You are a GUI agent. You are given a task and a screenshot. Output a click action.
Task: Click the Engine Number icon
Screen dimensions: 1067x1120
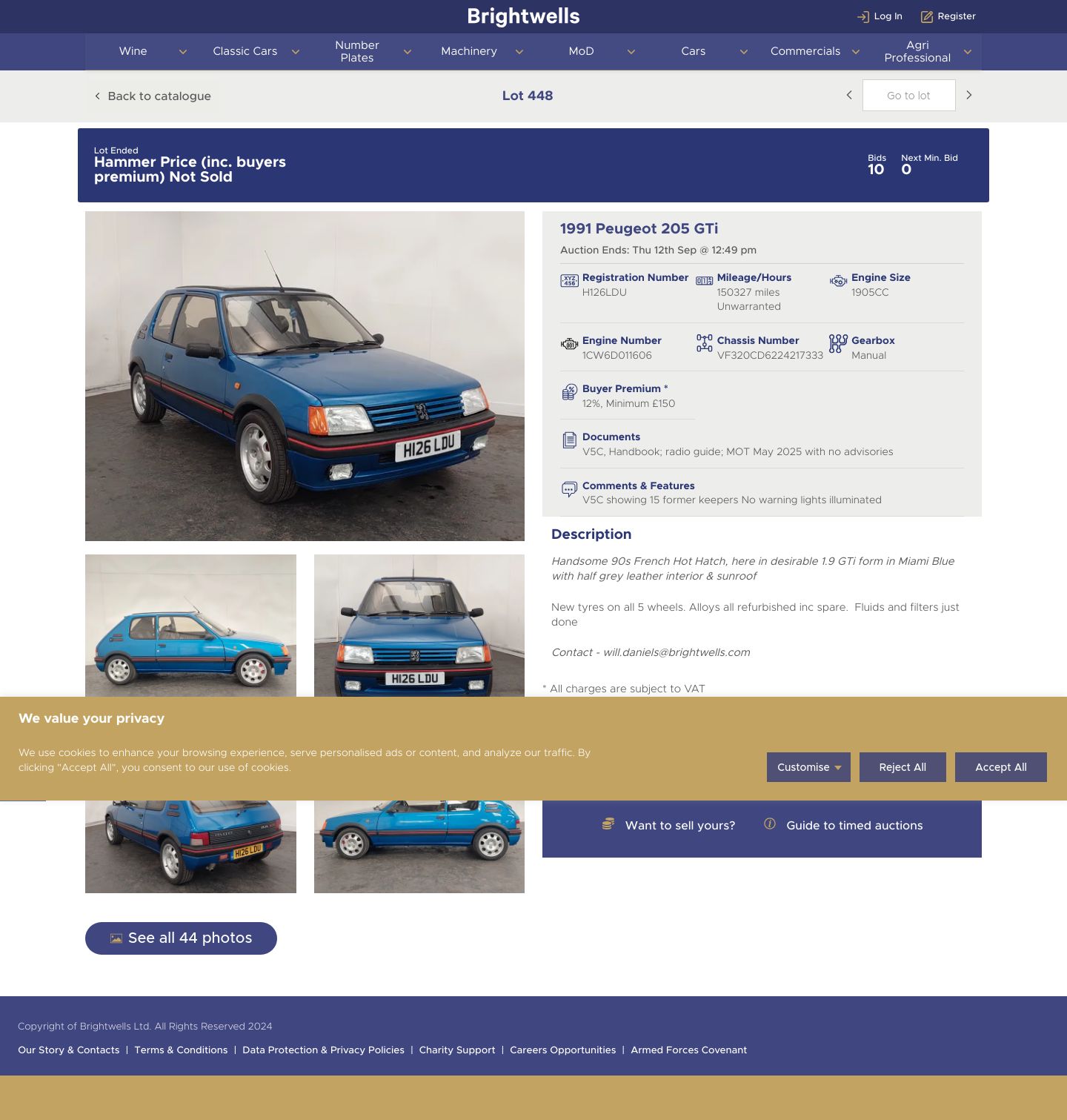point(569,343)
